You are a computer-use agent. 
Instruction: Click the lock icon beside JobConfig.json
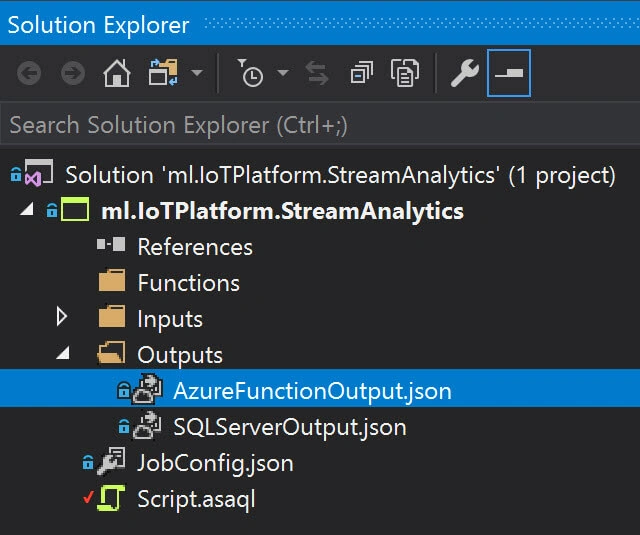(x=88, y=462)
